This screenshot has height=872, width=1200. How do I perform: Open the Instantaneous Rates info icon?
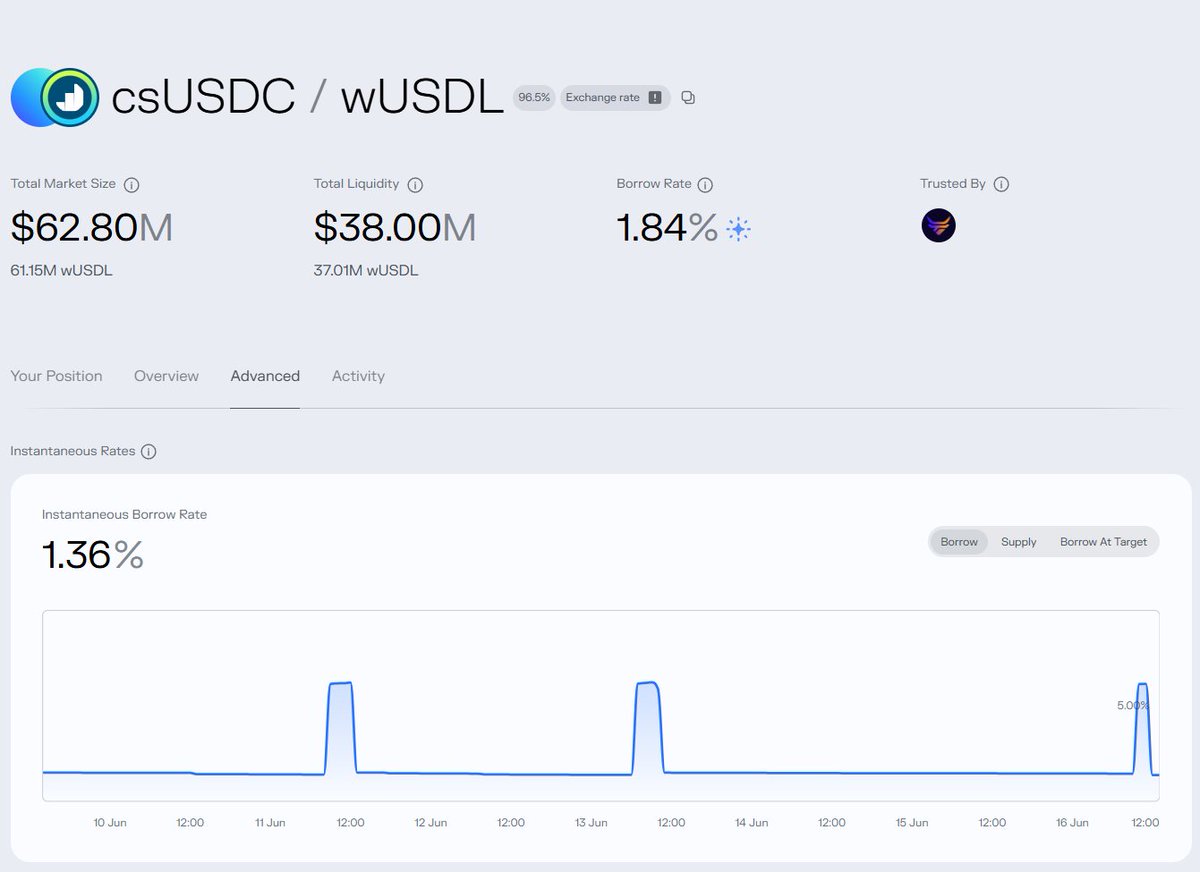[x=148, y=452]
